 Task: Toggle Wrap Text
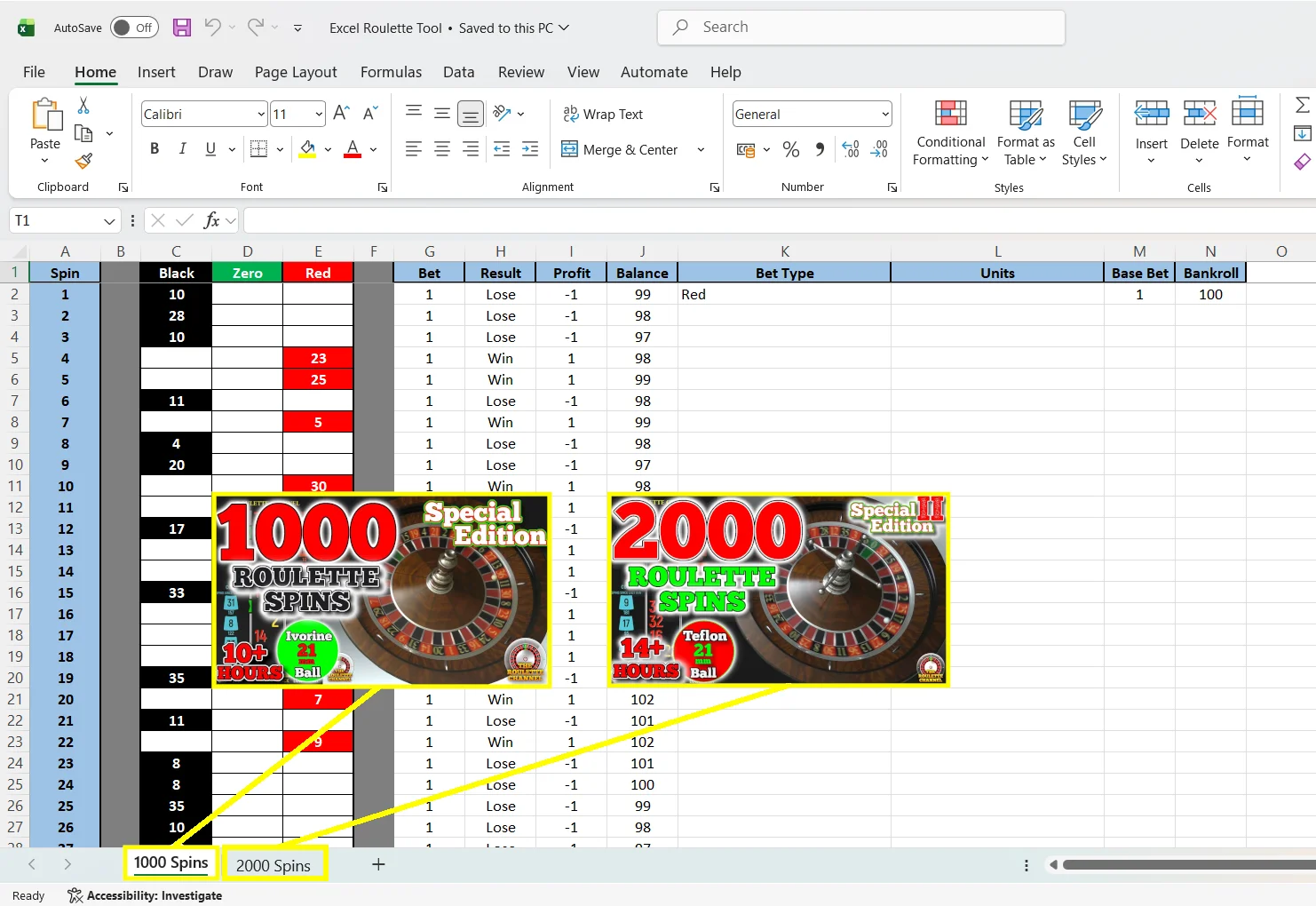tap(603, 114)
